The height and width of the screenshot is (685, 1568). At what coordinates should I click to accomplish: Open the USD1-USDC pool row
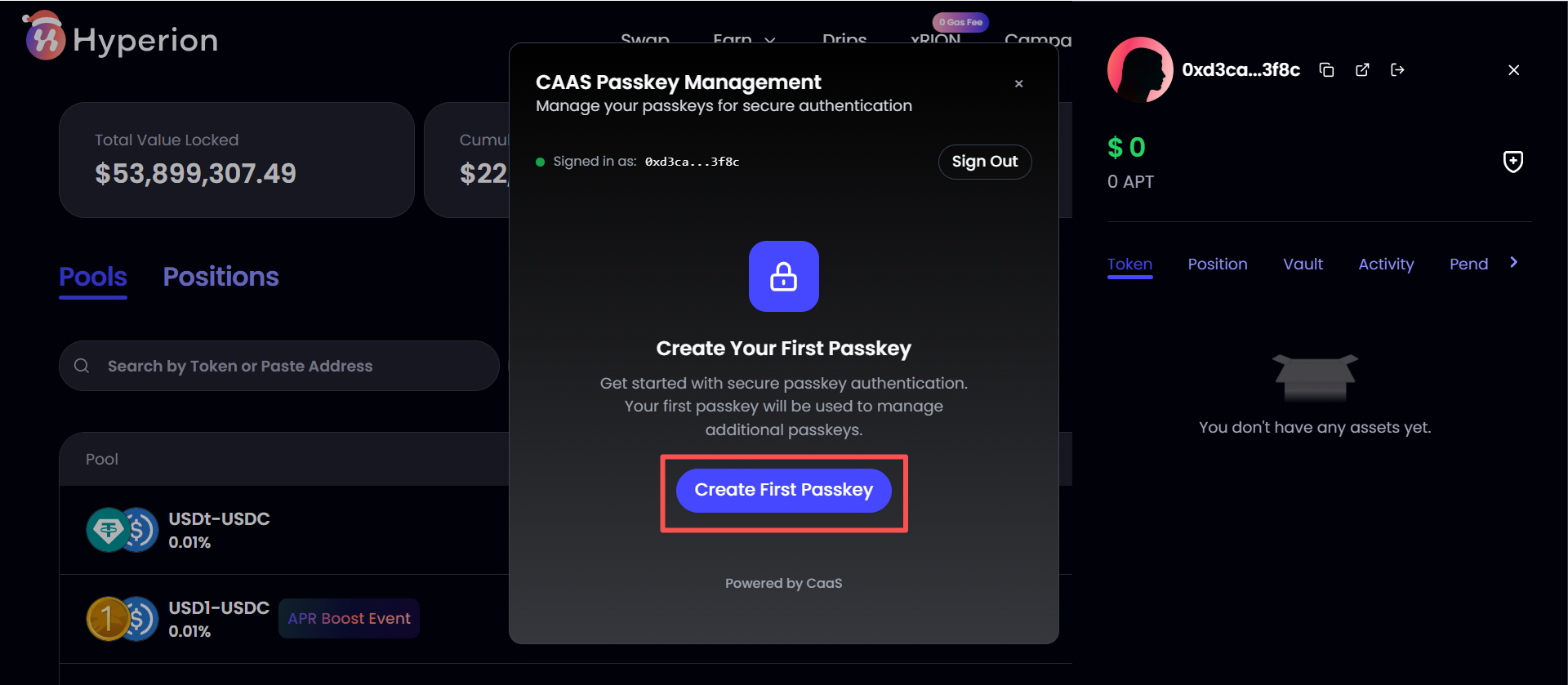[218, 618]
